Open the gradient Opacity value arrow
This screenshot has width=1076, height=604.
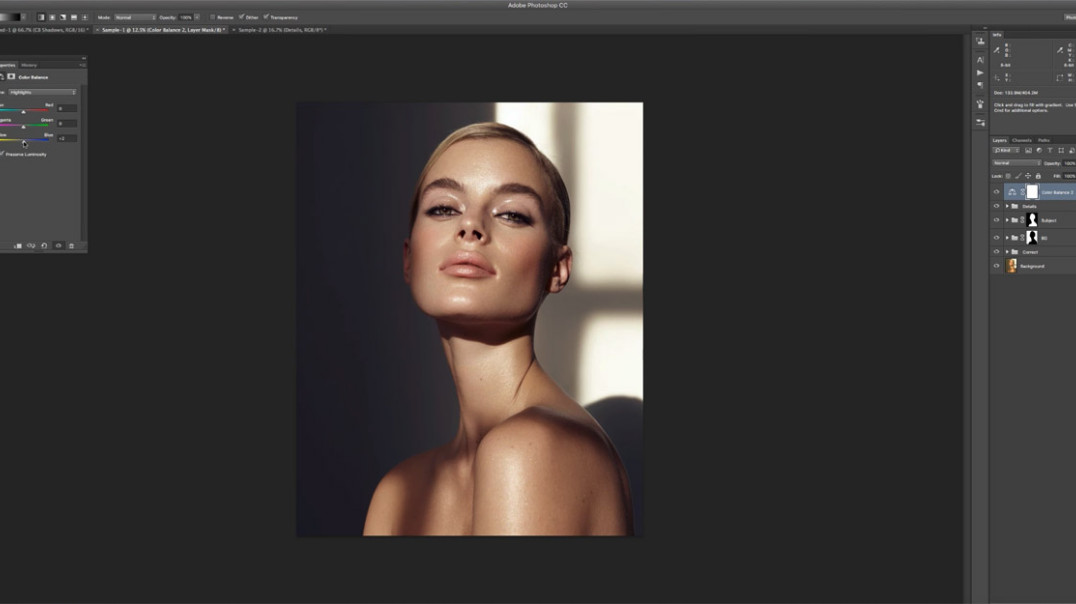197,17
